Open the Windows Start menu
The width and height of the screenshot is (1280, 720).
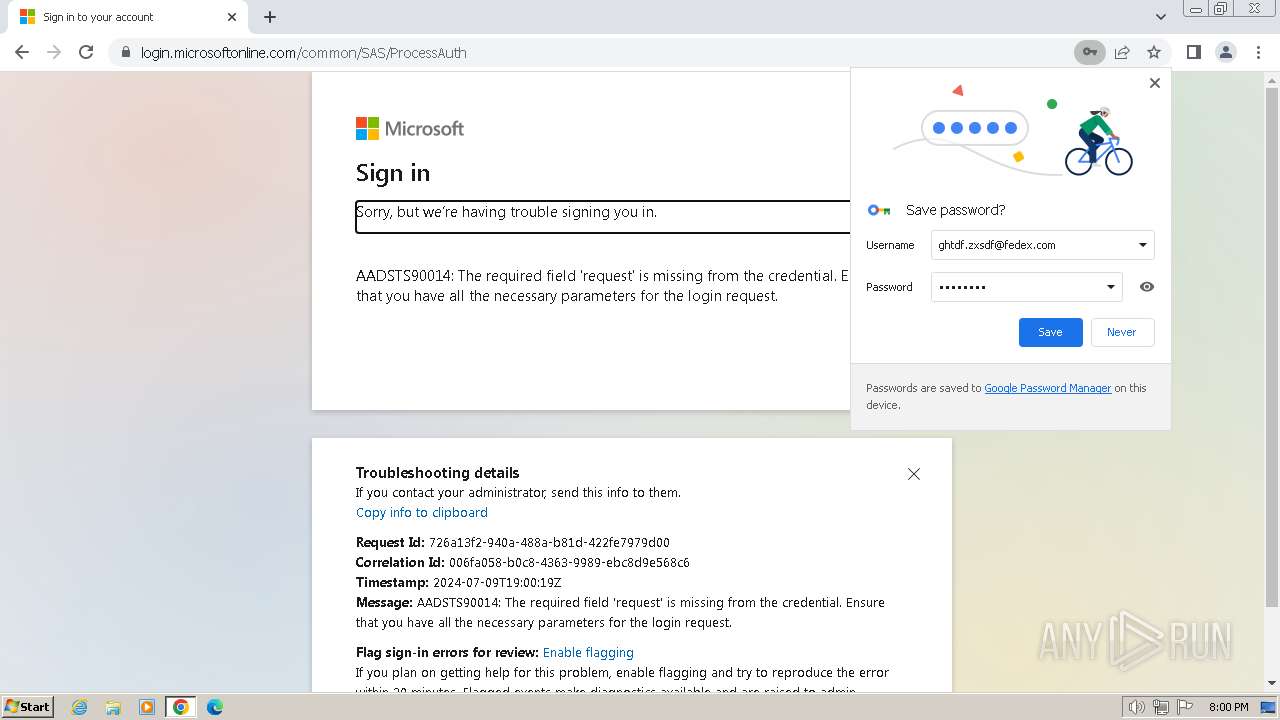pyautogui.click(x=28, y=707)
